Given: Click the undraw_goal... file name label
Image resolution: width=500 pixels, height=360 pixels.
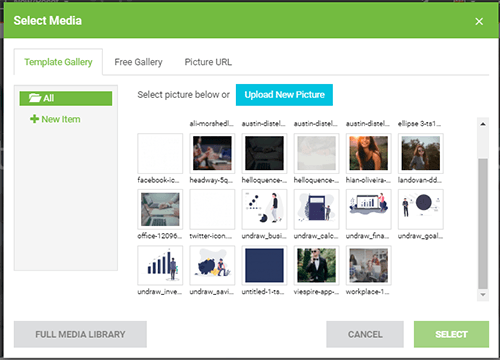Looking at the screenshot, I should 420,236.
